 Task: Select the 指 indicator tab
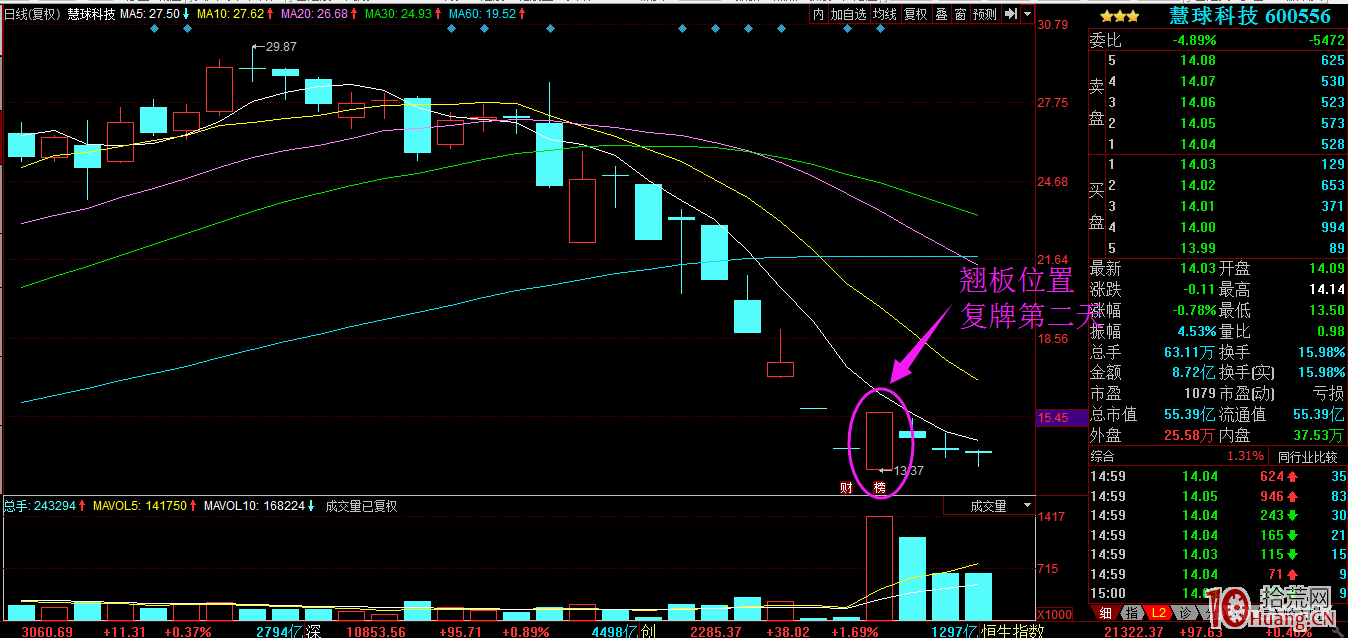[x=1131, y=612]
